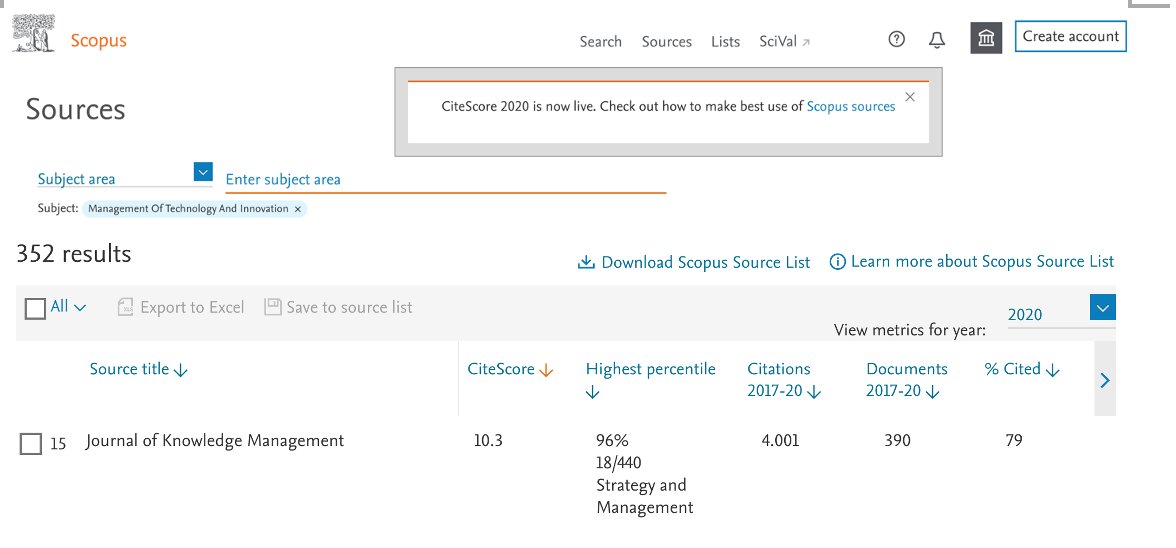Sort by Citations 2017-20 arrow
1176x548 pixels.
click(x=814, y=392)
